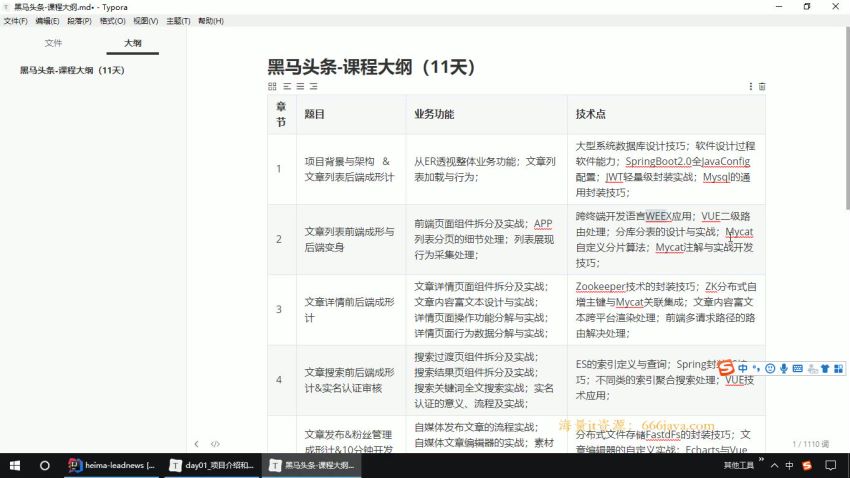Collapse sidebar with the left arrow icon
The width and height of the screenshot is (850, 478).
click(x=196, y=444)
